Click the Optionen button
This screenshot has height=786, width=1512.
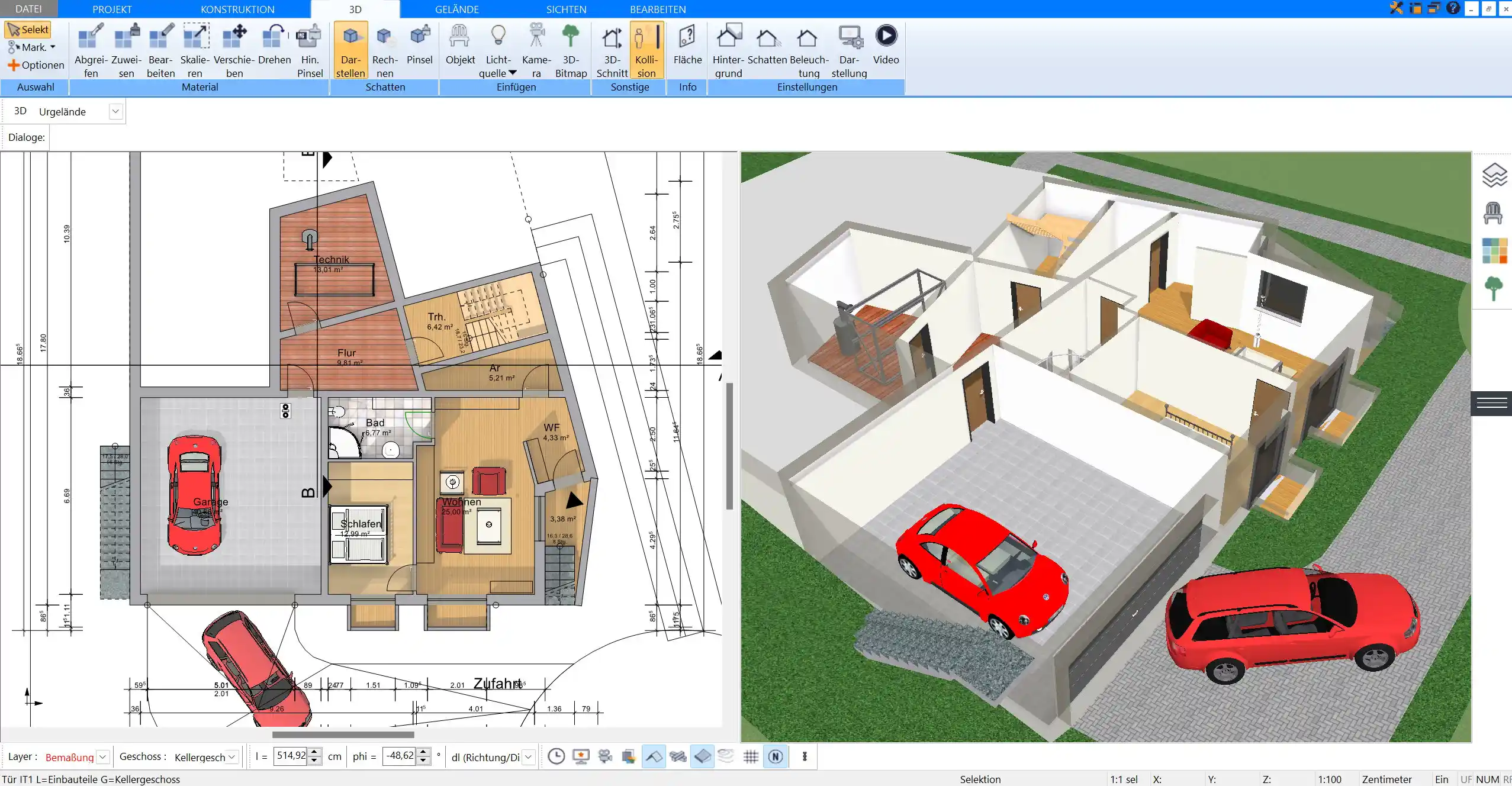(36, 65)
